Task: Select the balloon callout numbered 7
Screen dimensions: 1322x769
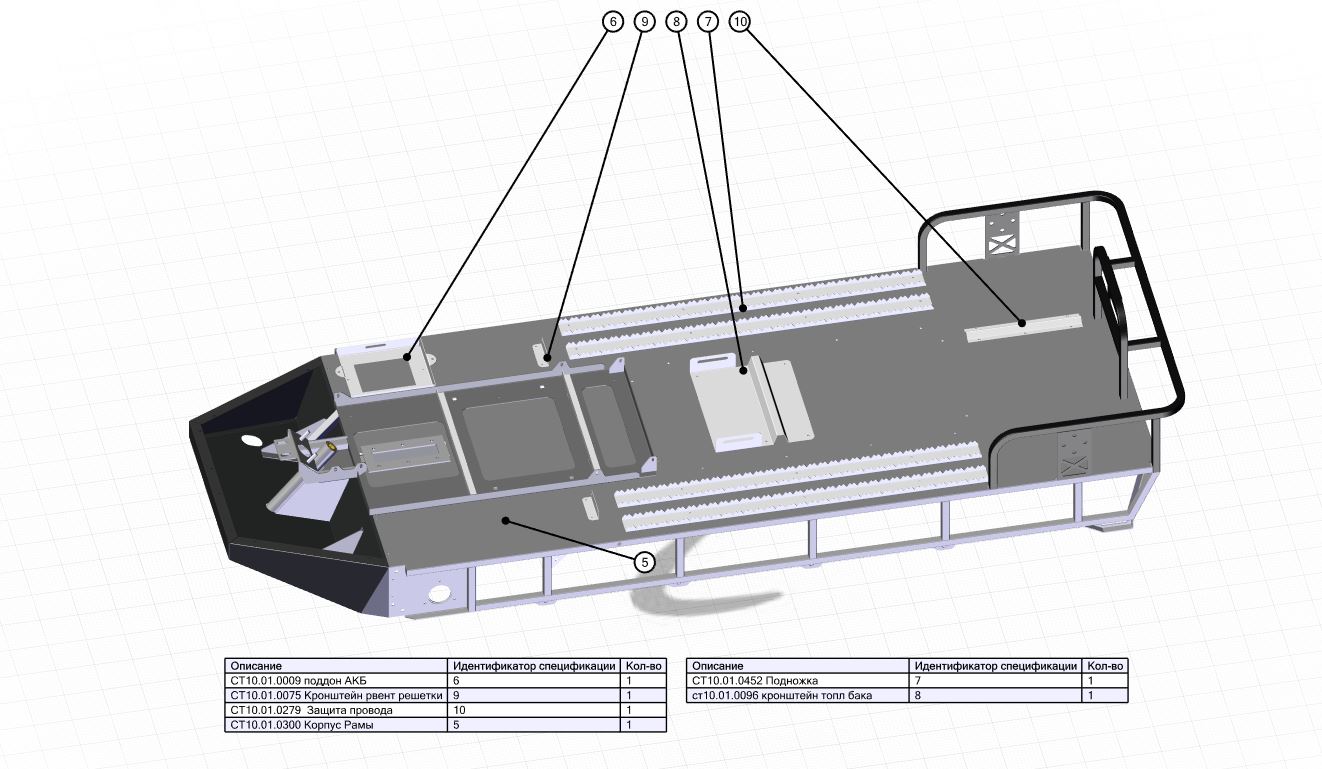Action: tap(709, 20)
